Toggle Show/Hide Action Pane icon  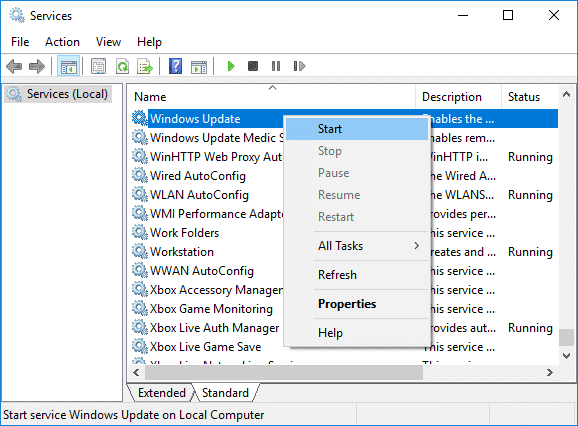(199, 67)
